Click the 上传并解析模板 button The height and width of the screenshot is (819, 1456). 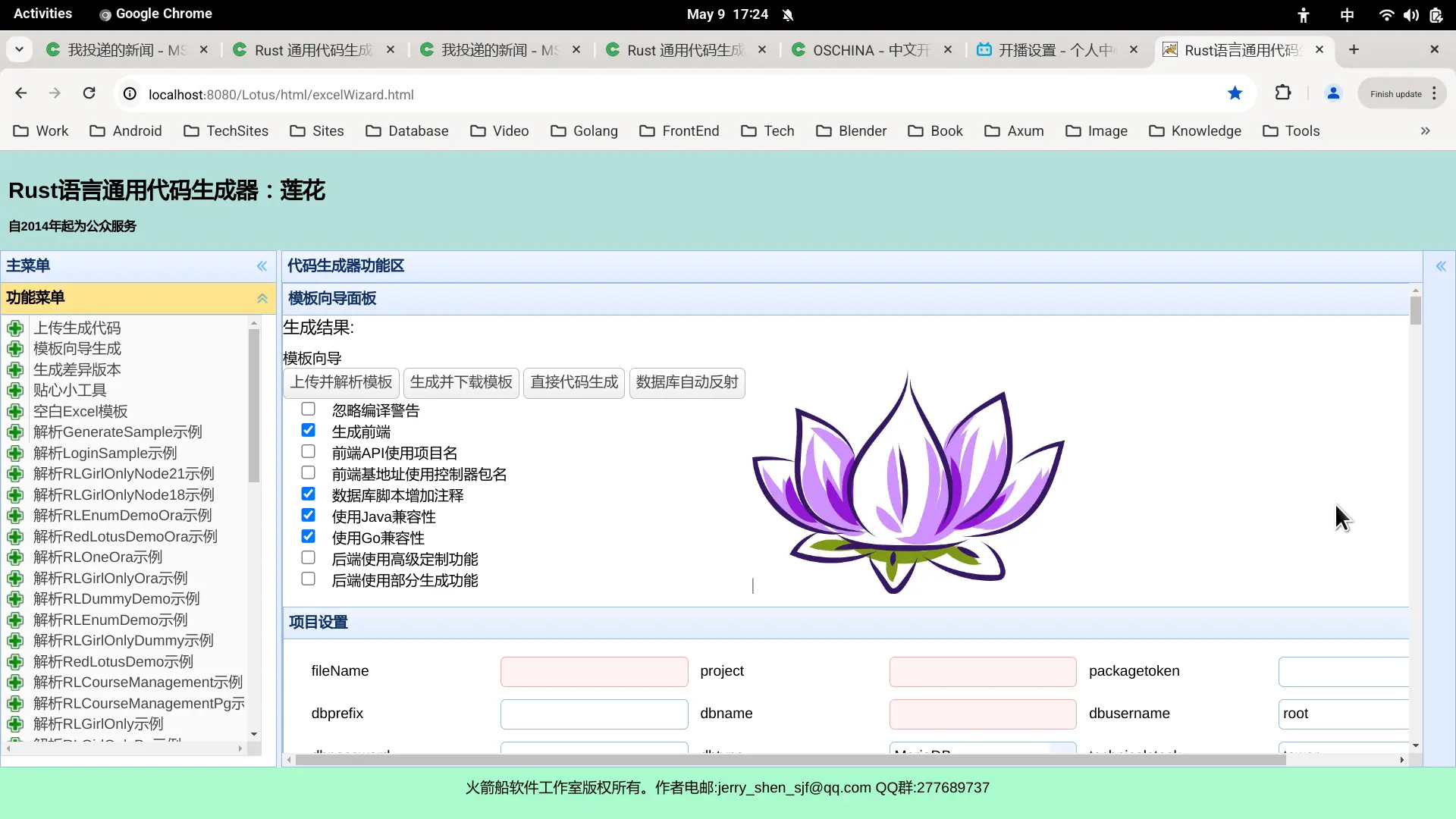pos(341,382)
